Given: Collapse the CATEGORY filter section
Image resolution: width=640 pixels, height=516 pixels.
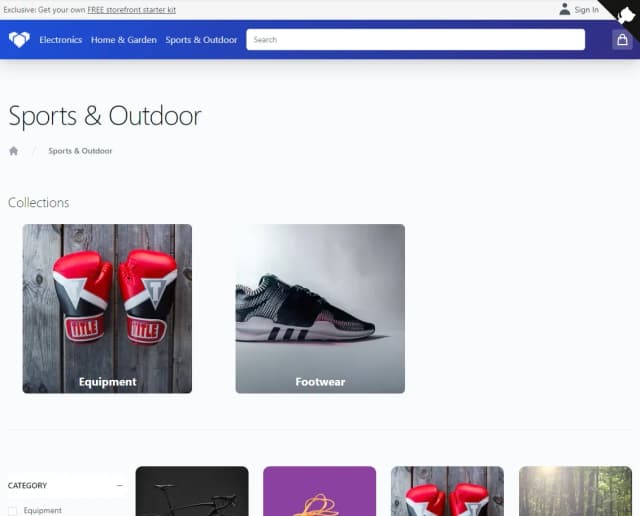Looking at the screenshot, I should 120,485.
